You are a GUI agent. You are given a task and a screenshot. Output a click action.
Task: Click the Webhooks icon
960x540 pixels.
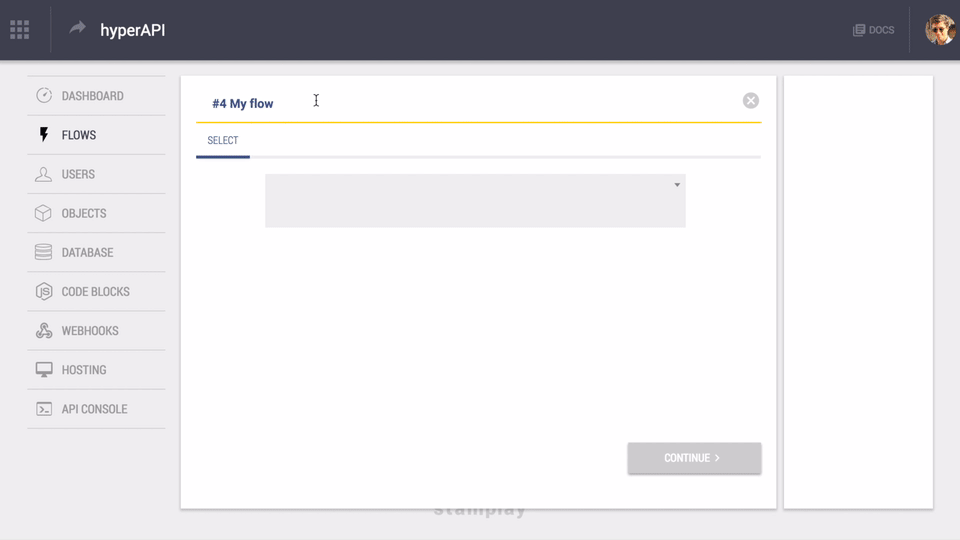tap(43, 331)
